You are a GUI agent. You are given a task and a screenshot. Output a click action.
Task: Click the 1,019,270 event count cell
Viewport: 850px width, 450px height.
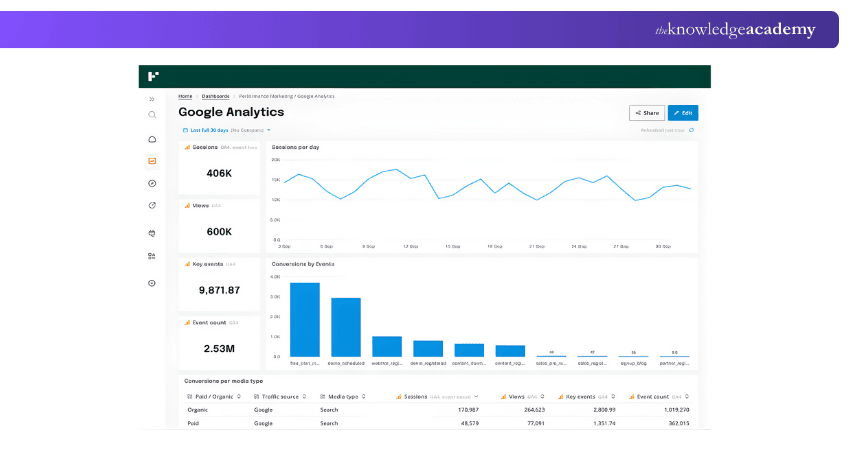(677, 410)
